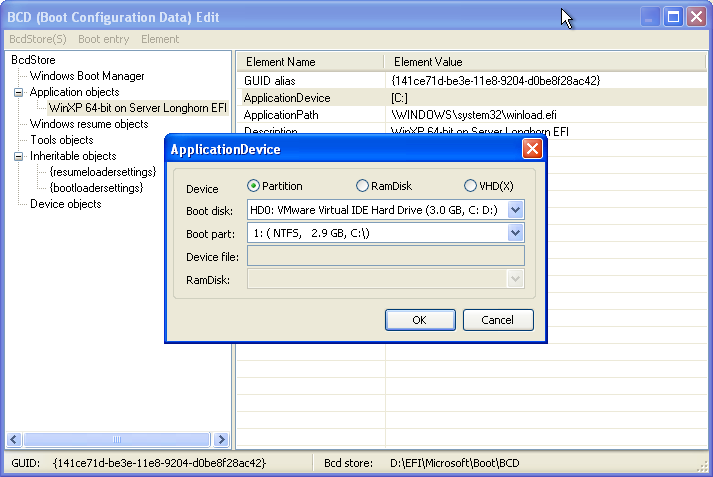This screenshot has width=713, height=477.
Task: Cancel the ApplicationDevice dialog
Action: point(497,320)
